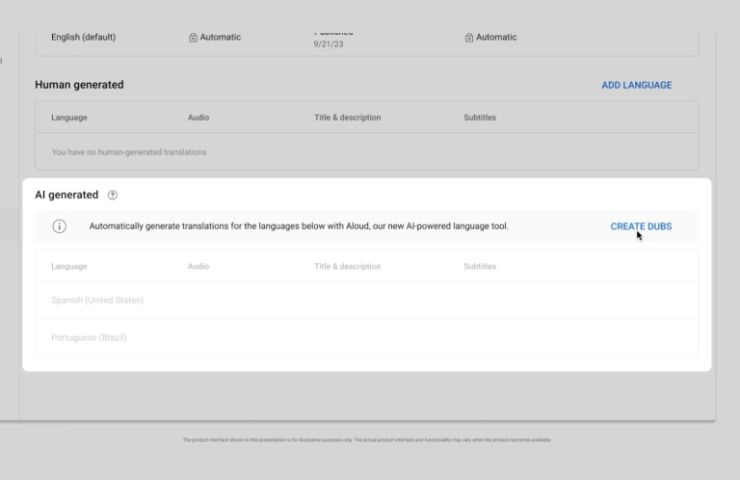Click the Language header in AI generated table
The height and width of the screenshot is (480, 740).
[69, 267]
